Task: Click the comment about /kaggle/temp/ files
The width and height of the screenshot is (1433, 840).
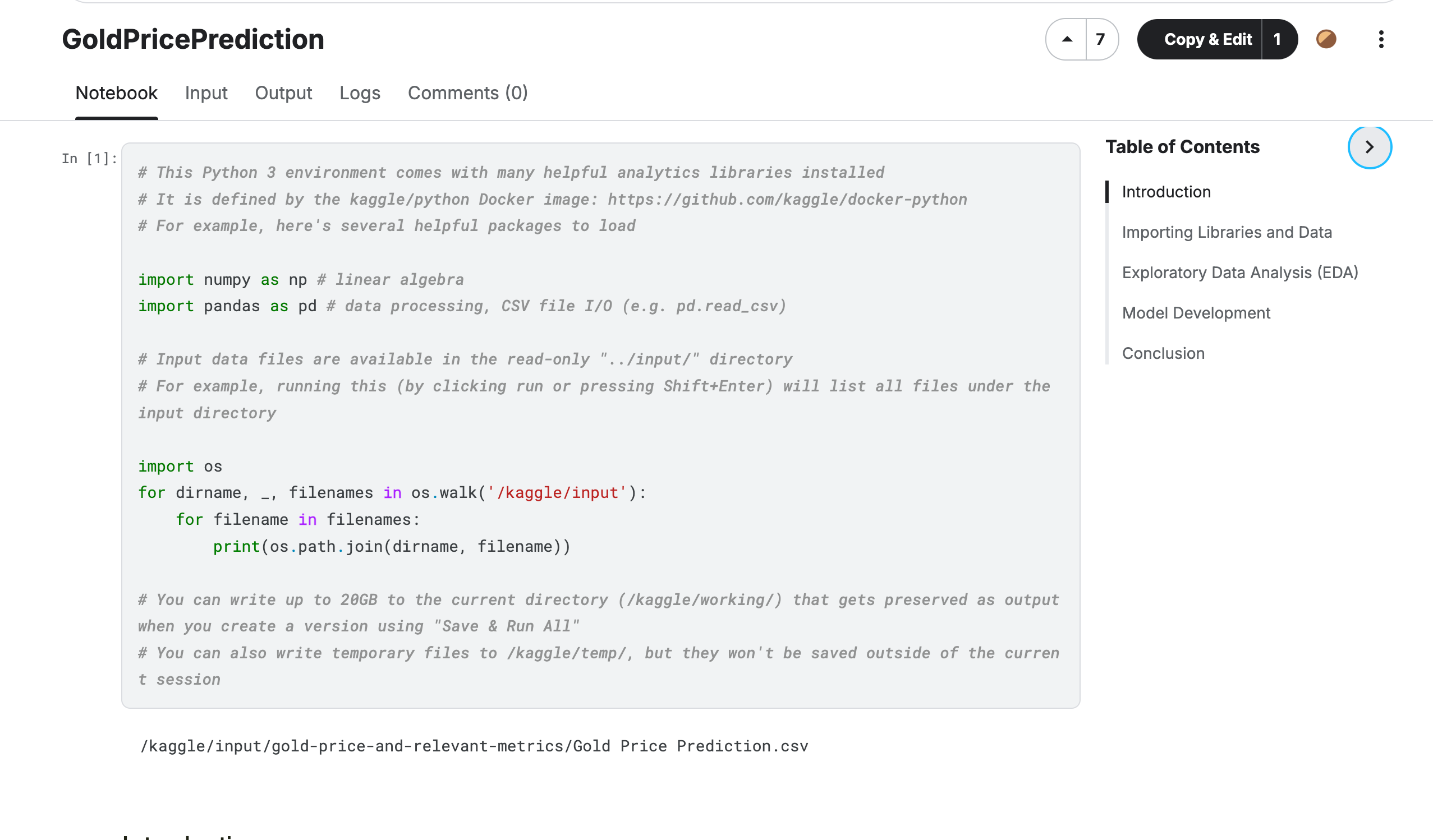Action: point(598,667)
